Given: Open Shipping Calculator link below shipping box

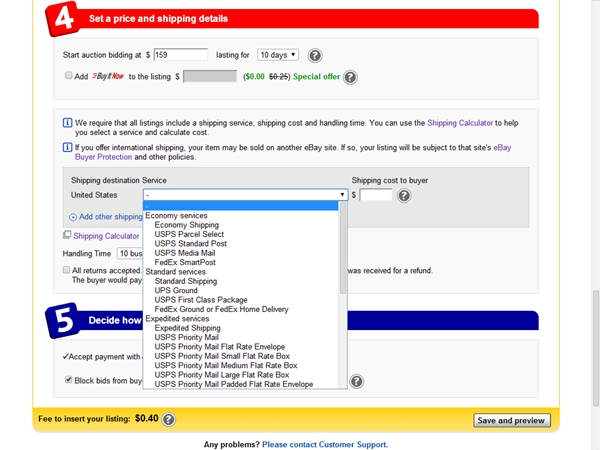Looking at the screenshot, I should coord(106,236).
